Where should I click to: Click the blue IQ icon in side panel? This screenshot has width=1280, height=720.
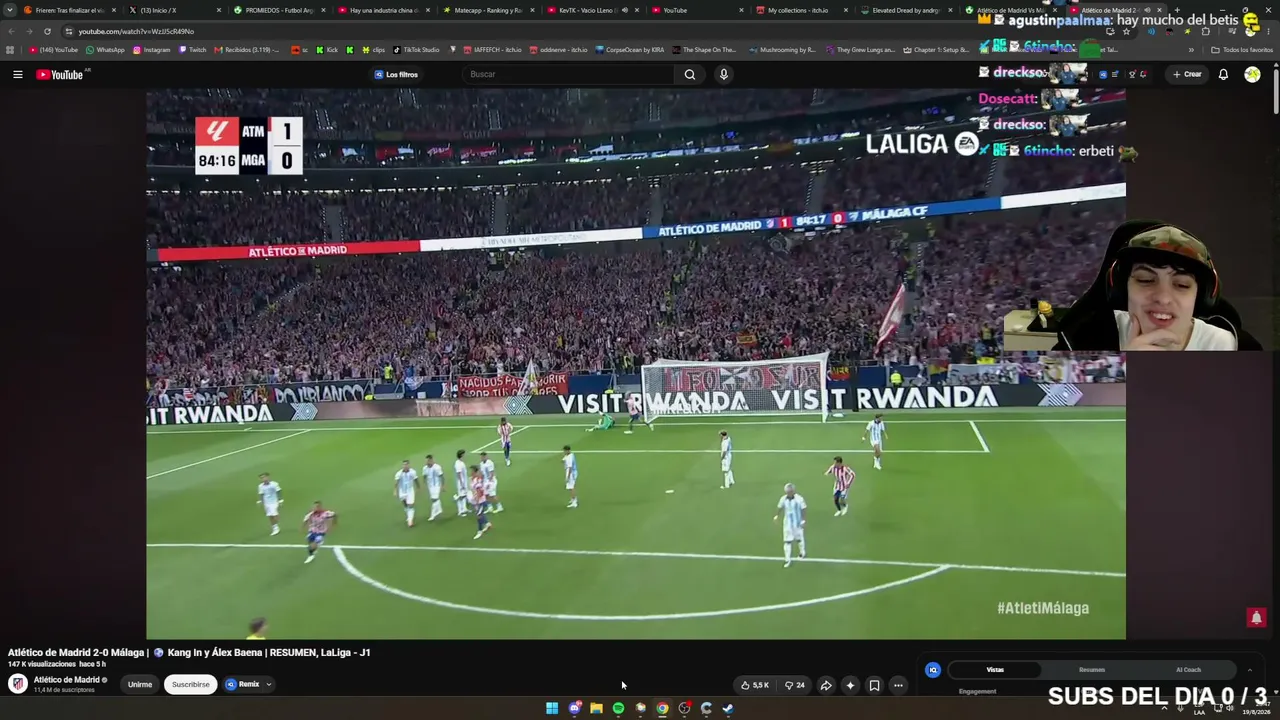933,670
